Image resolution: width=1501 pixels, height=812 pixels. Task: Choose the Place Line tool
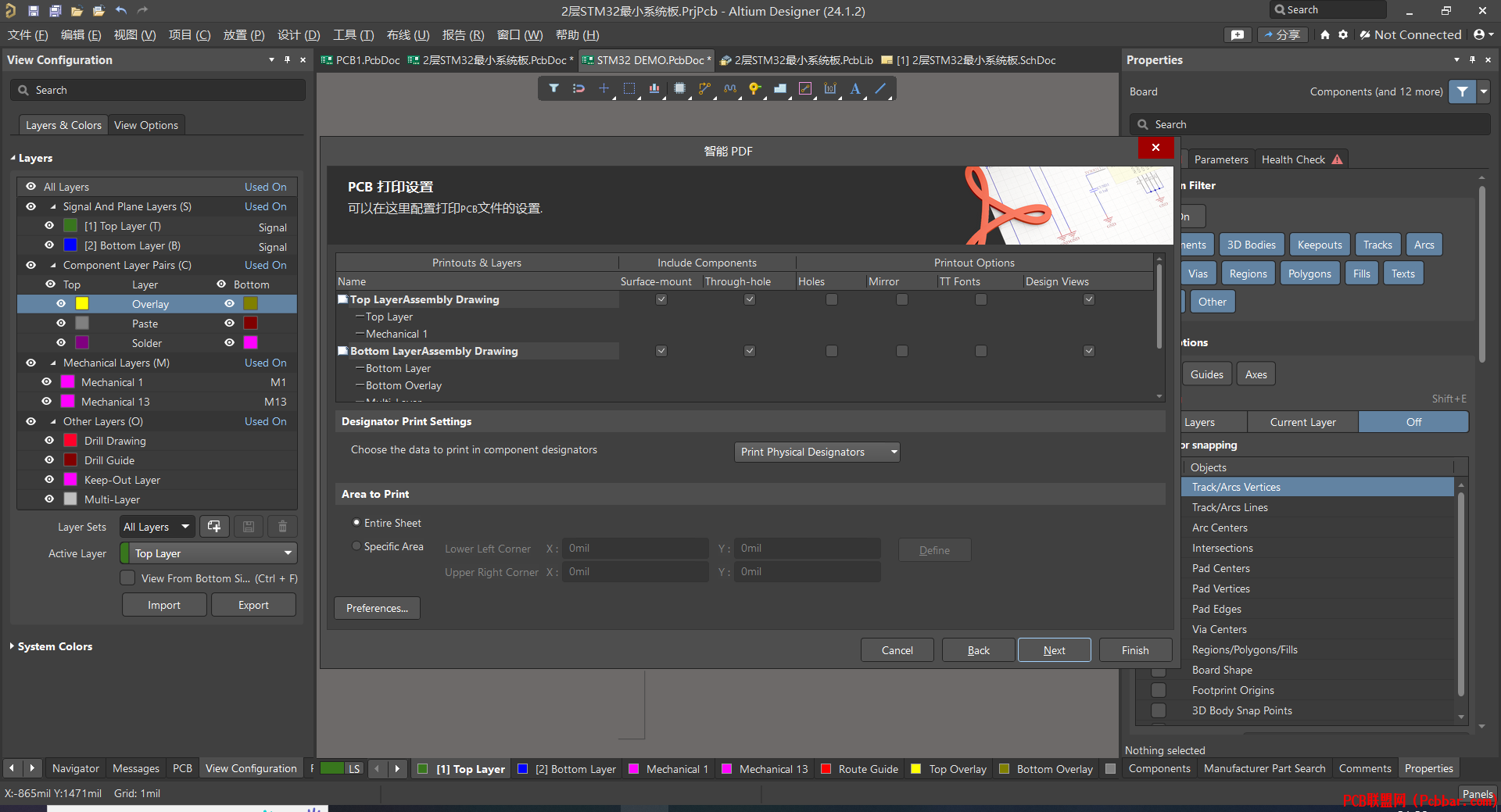(x=880, y=88)
